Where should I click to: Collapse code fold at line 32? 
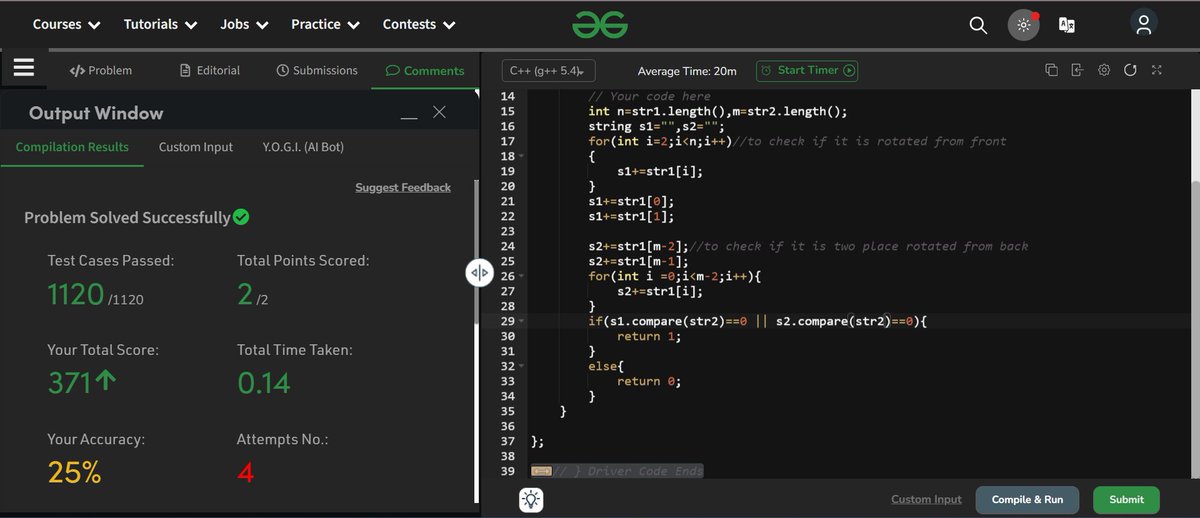[522, 367]
